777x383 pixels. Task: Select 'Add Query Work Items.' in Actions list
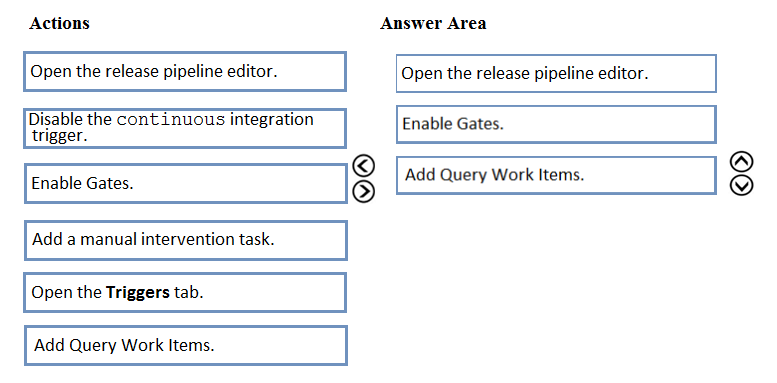click(x=186, y=345)
